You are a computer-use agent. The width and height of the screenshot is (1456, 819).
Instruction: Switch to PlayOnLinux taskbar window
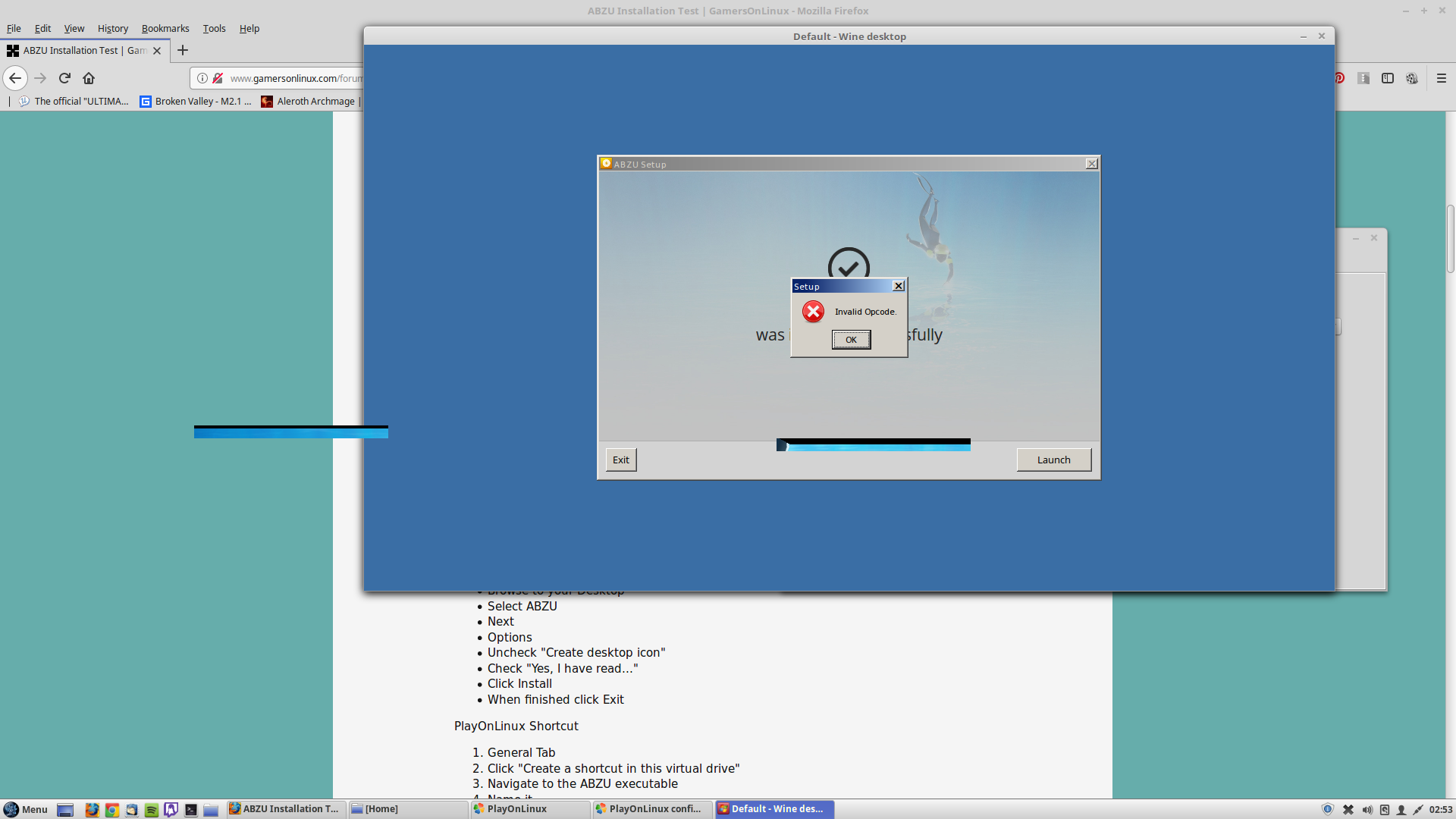tap(530, 809)
